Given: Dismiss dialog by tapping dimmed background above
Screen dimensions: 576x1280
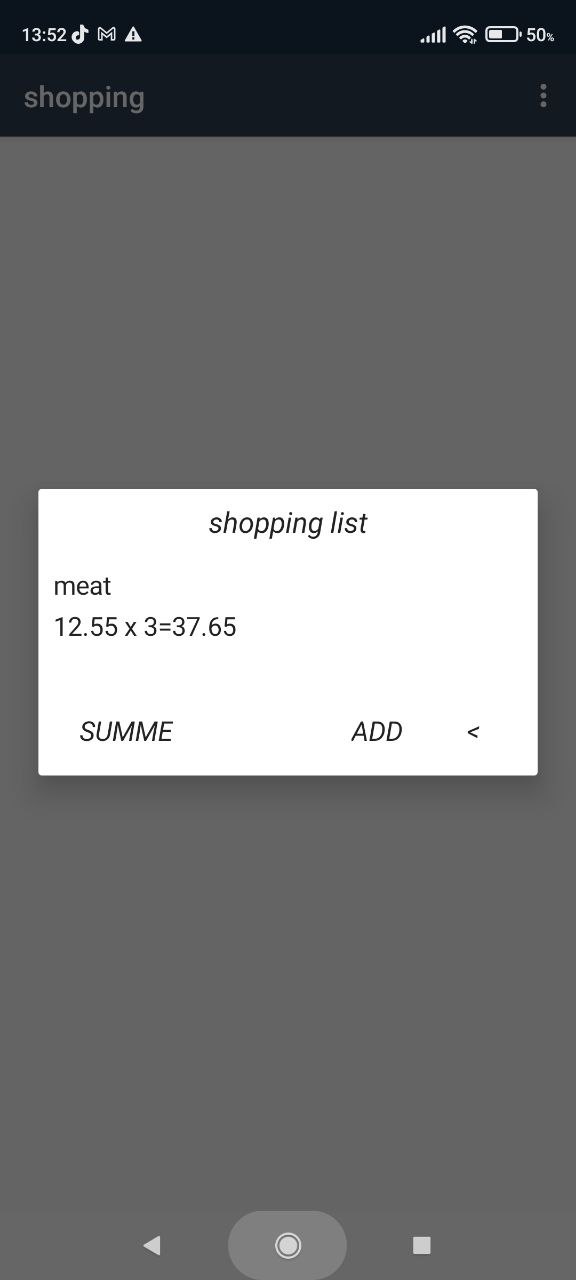Looking at the screenshot, I should [288, 310].
